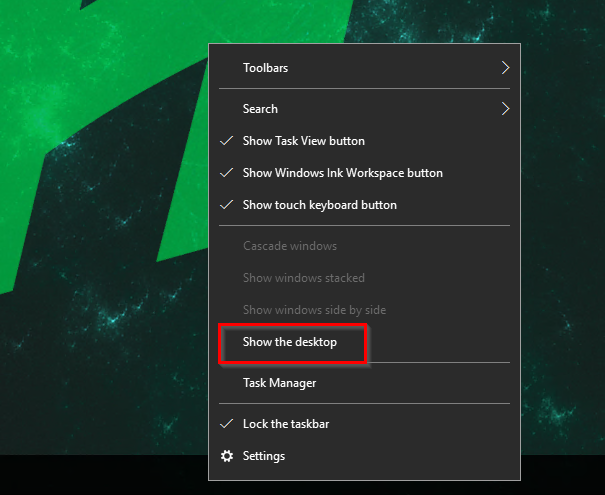Image resolution: width=605 pixels, height=495 pixels.
Task: Open the Toolbars menu entry
Action: [265, 68]
